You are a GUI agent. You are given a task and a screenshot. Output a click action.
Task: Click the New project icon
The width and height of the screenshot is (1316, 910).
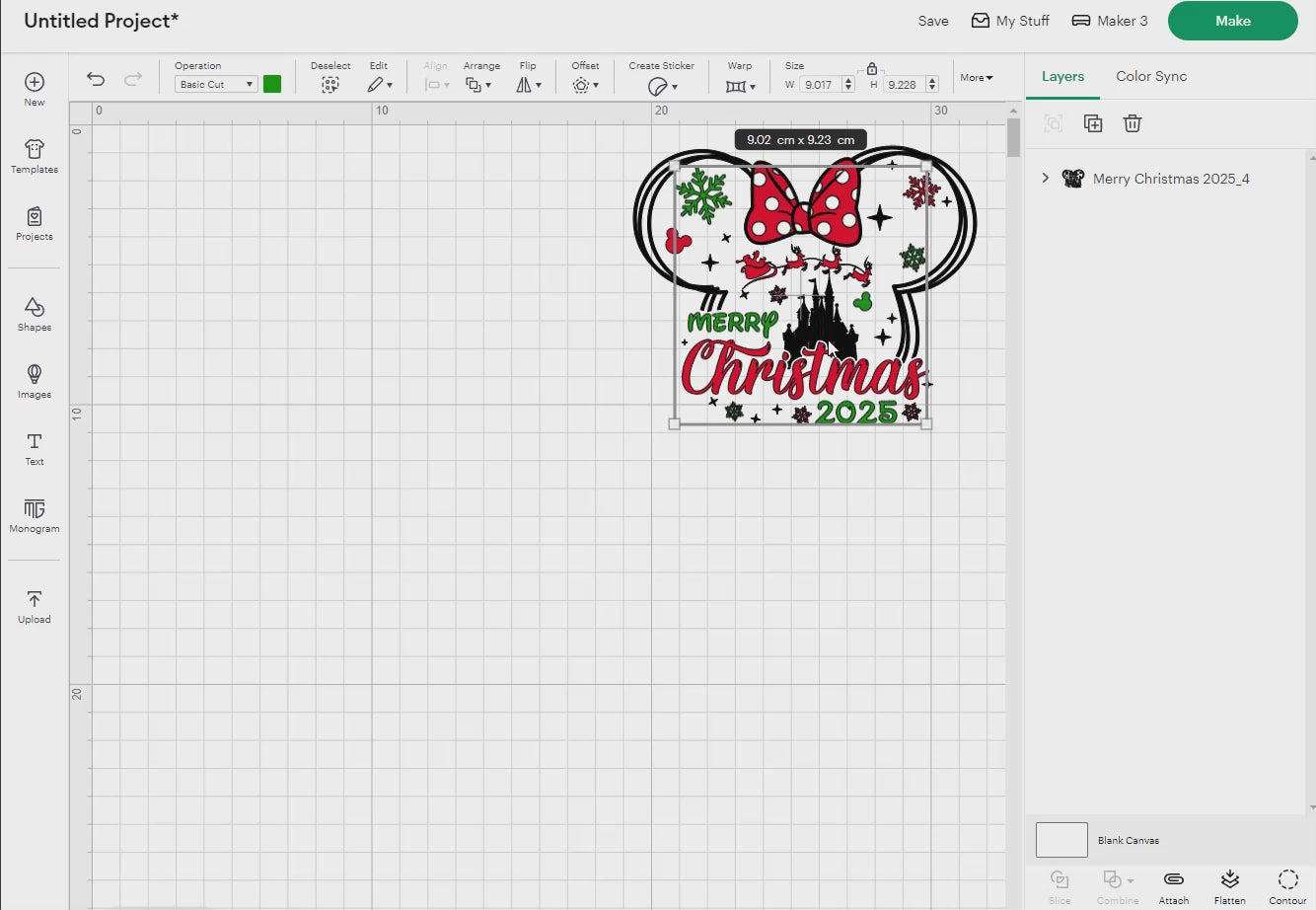tap(35, 89)
